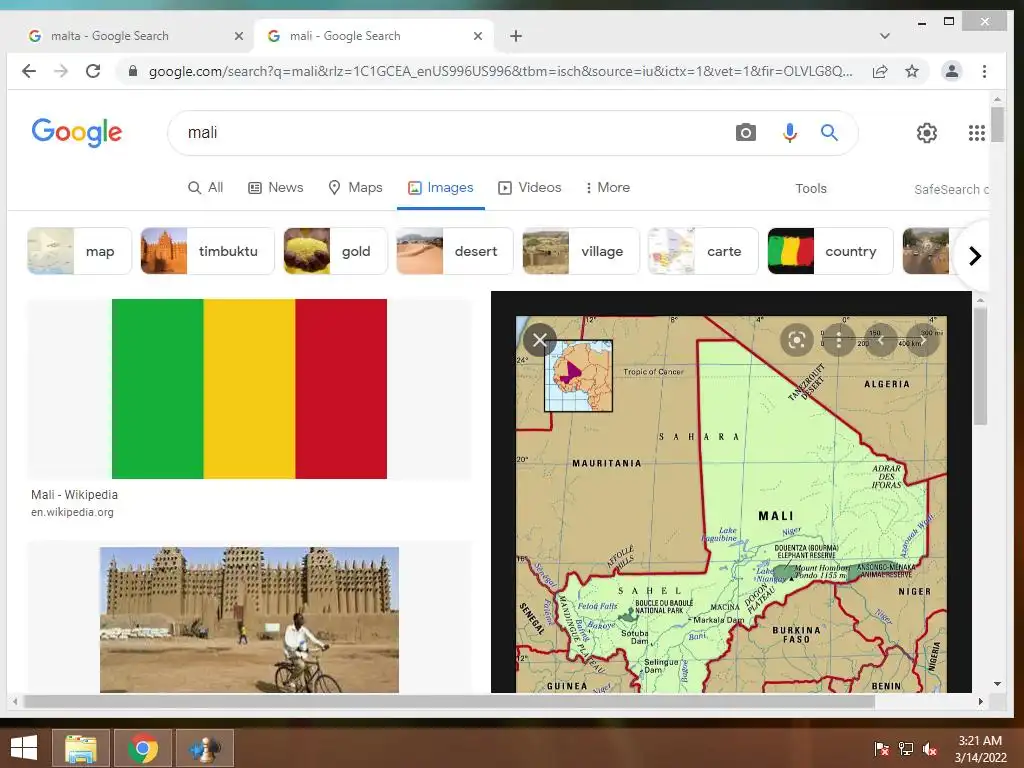Click the SafeSearch setting

point(952,189)
